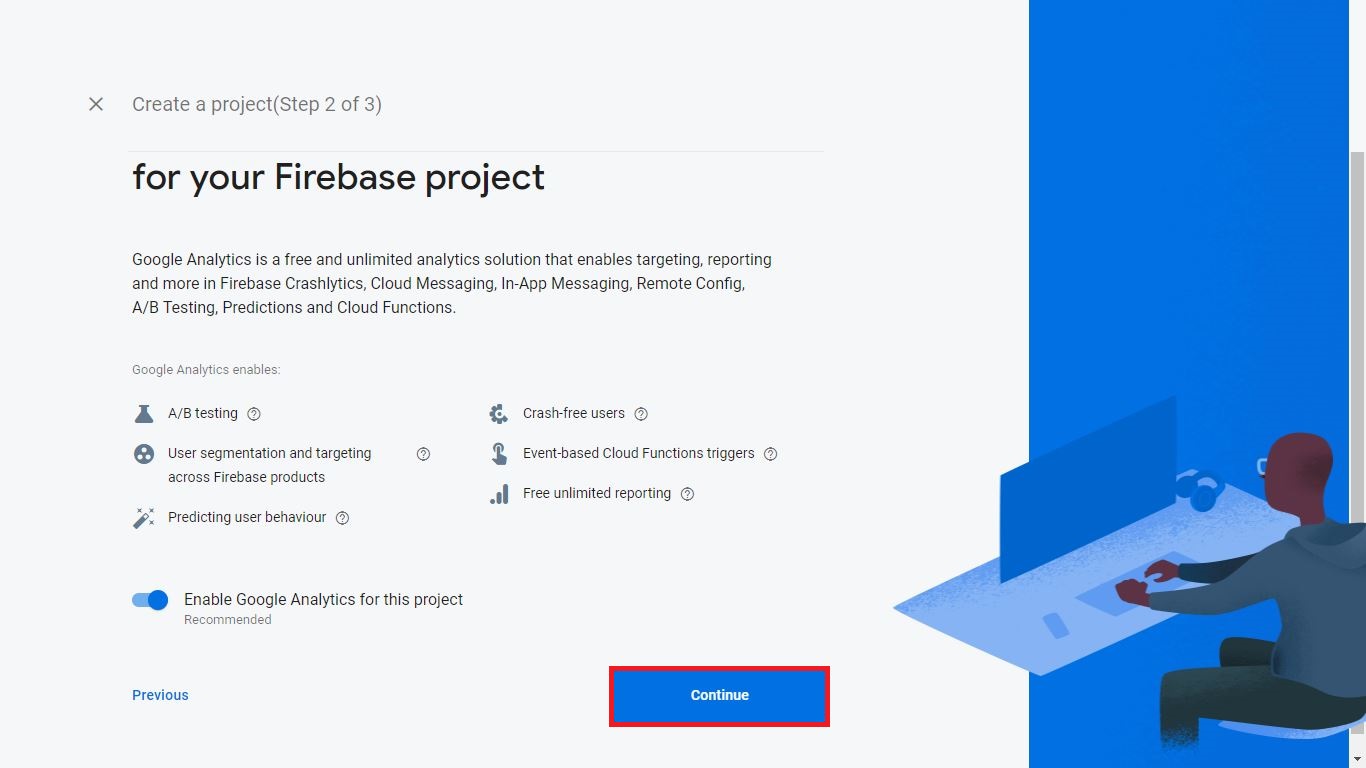
Task: Click the Crash-free users gear icon
Action: [498, 413]
